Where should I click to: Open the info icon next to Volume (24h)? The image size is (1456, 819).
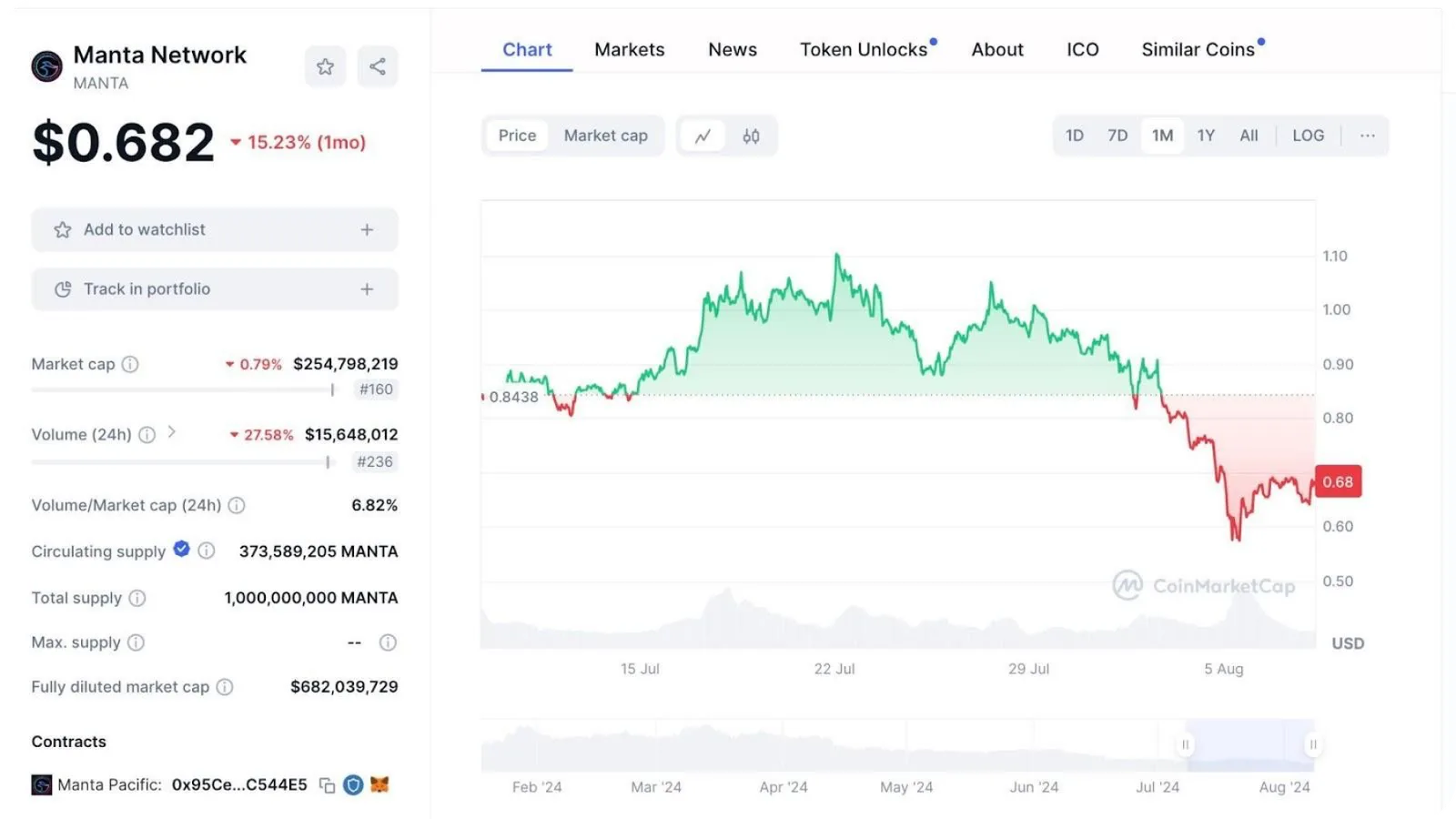(x=147, y=435)
